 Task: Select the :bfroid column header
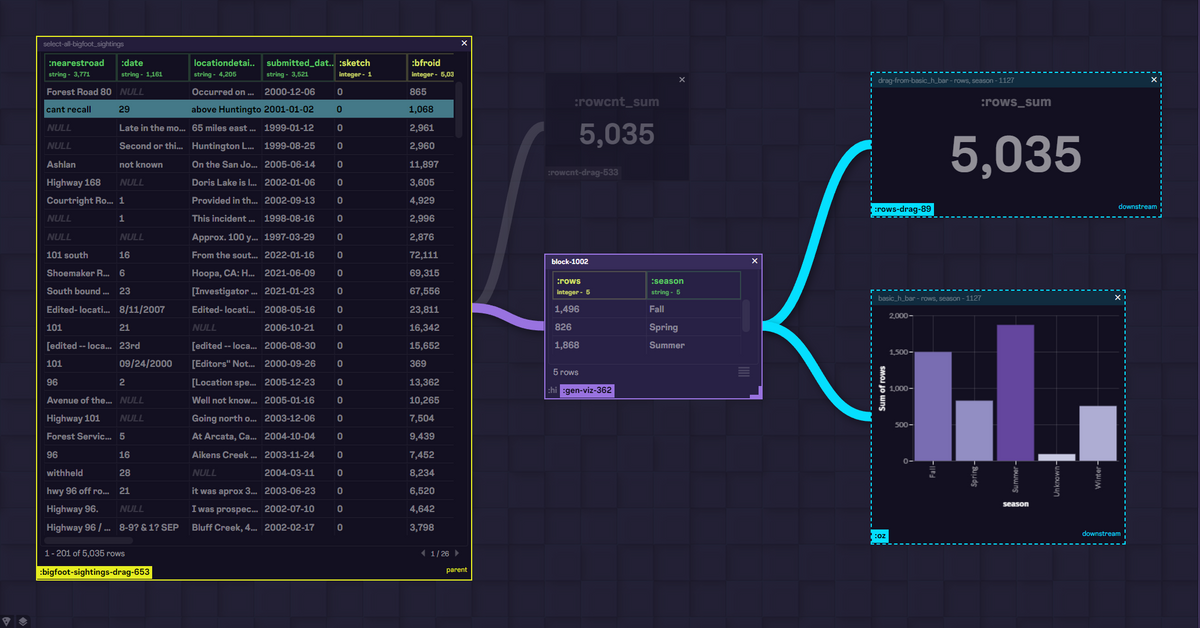coord(430,66)
